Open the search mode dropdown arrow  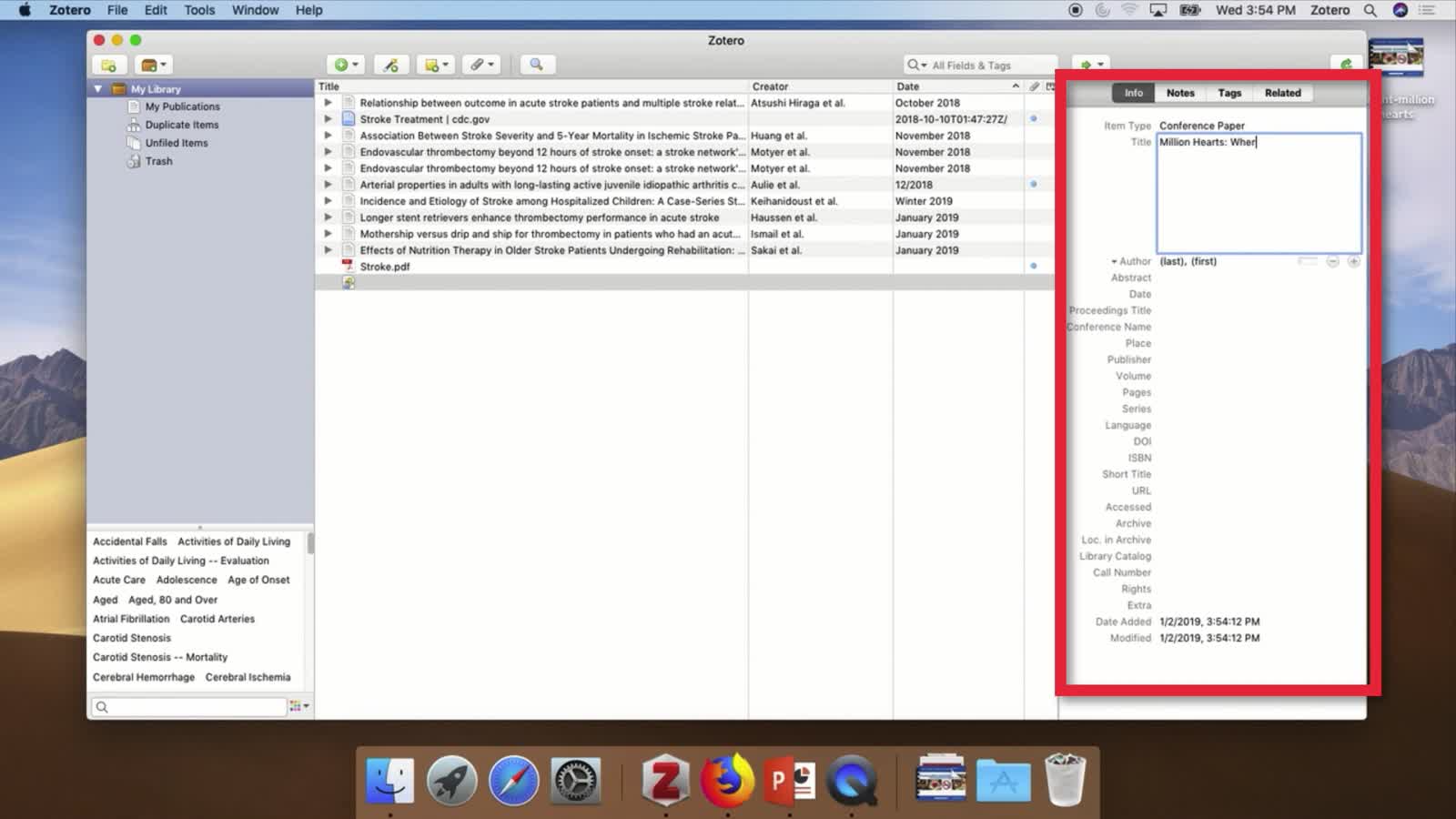[x=916, y=66]
